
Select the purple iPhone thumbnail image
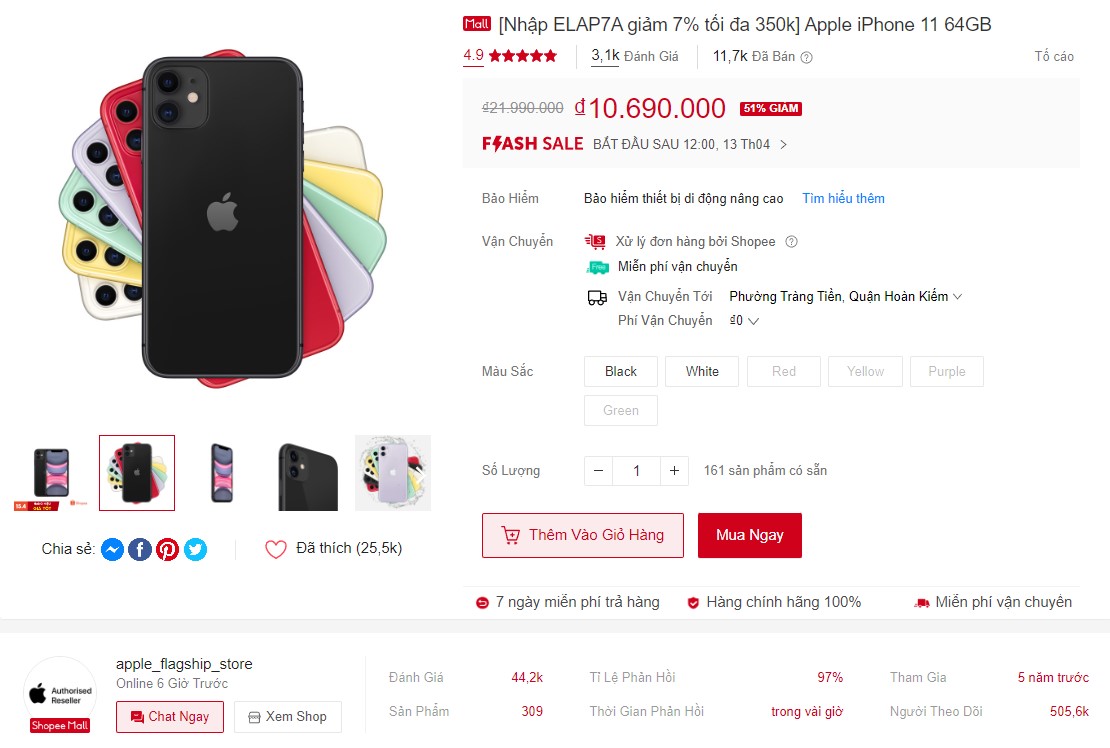393,473
